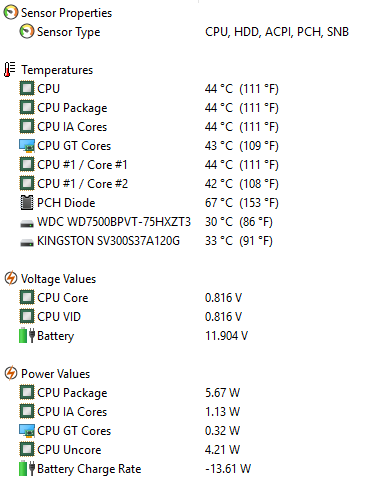The height and width of the screenshot is (484, 367).
Task: Select the CPU IA Cores temperature row
Action: [149, 127]
